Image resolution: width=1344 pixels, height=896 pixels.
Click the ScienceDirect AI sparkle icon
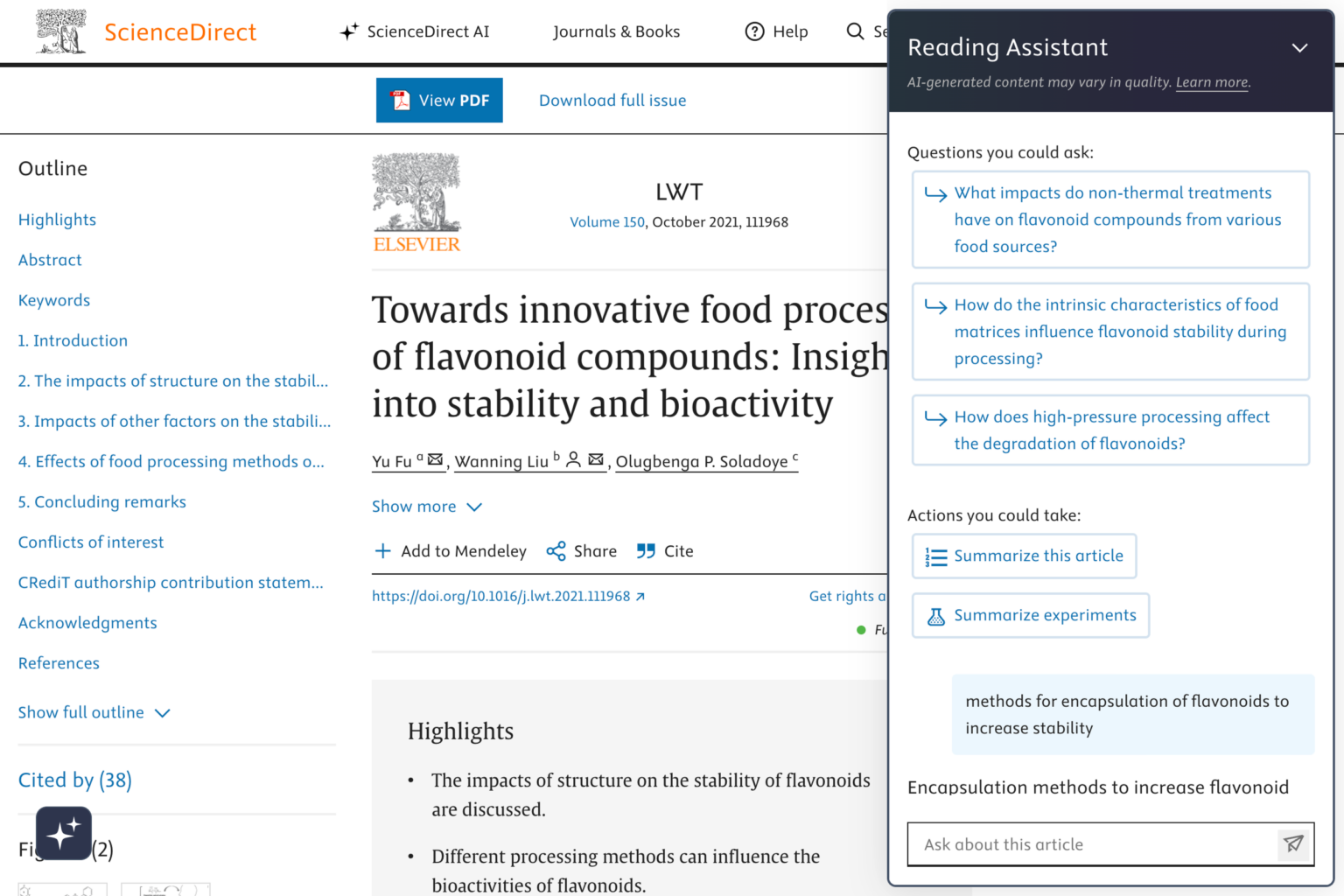(349, 31)
